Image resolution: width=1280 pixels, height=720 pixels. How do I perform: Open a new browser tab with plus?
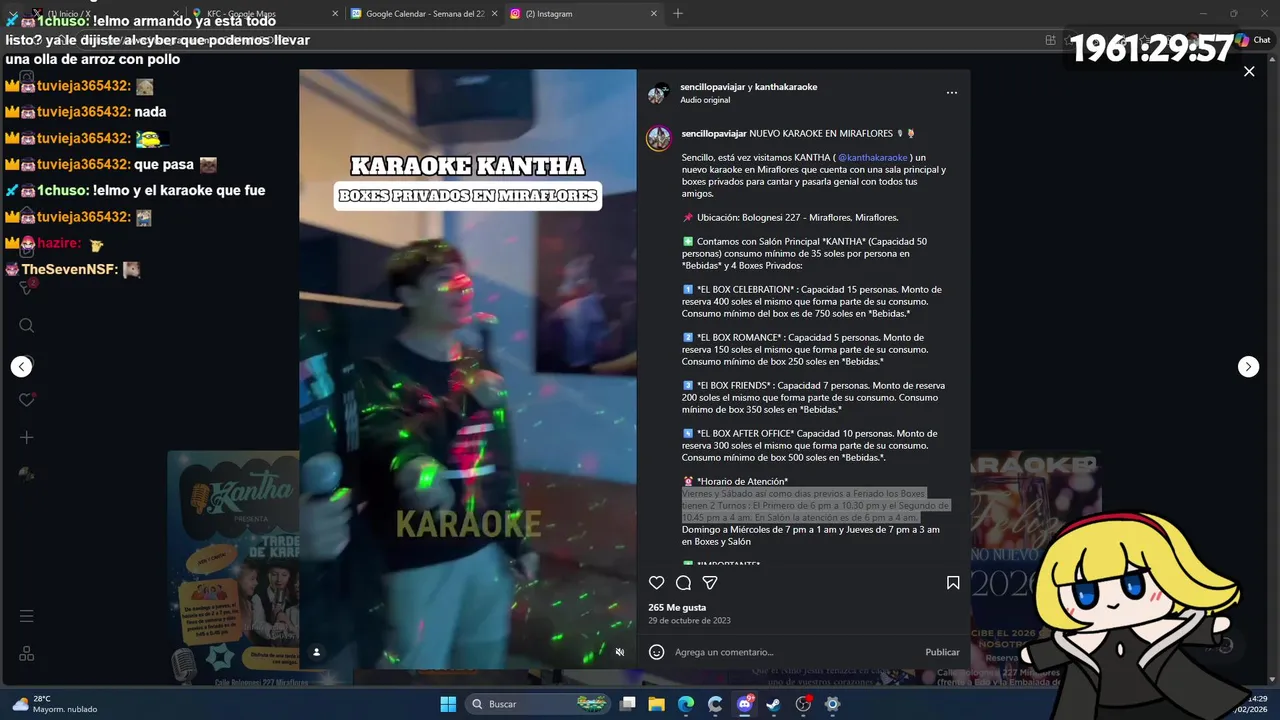[678, 13]
